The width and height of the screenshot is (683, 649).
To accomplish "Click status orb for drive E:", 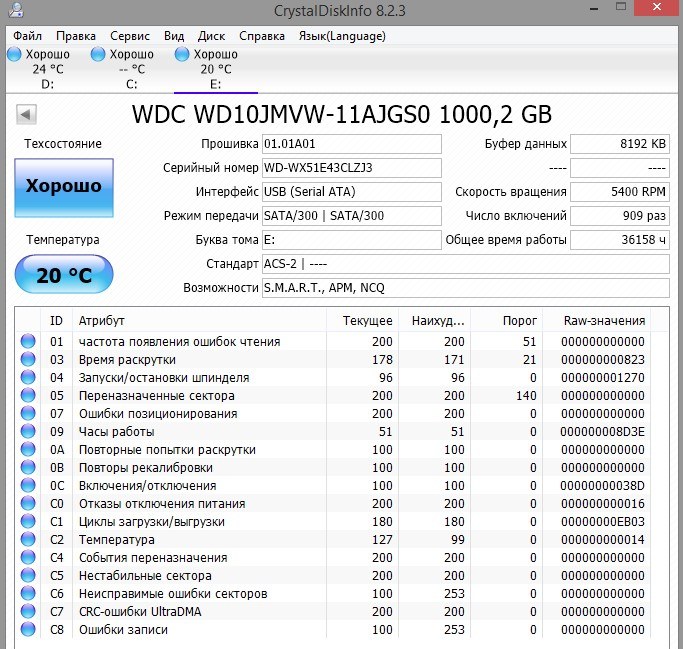I will (x=182, y=54).
